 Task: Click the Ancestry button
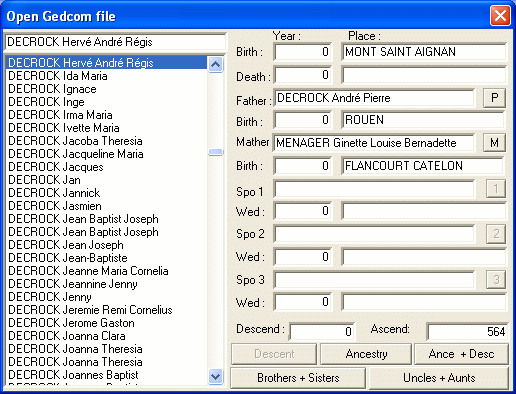click(x=366, y=354)
